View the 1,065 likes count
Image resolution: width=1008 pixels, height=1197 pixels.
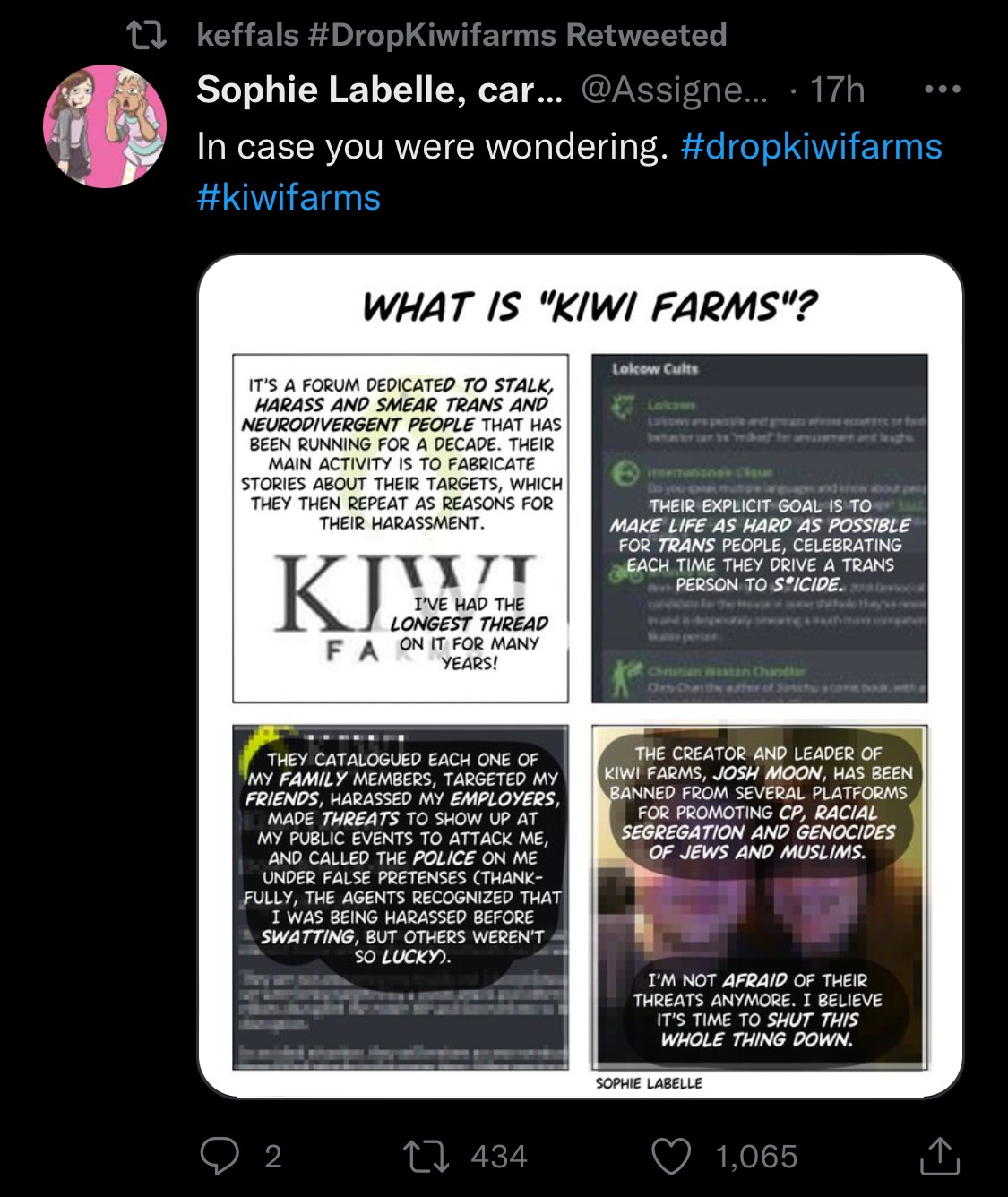pos(756,1156)
